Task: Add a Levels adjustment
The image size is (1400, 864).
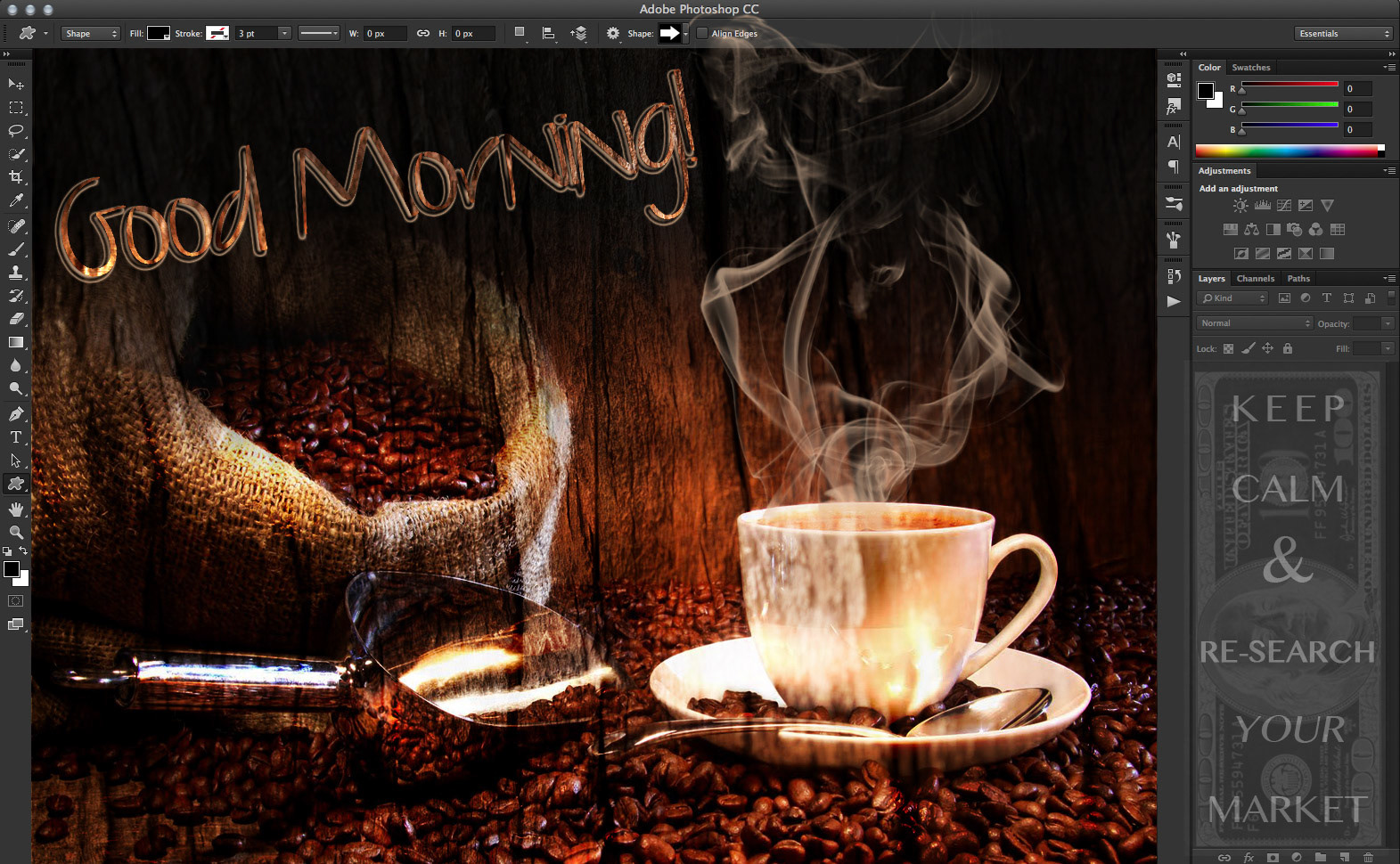Action: [x=1263, y=206]
